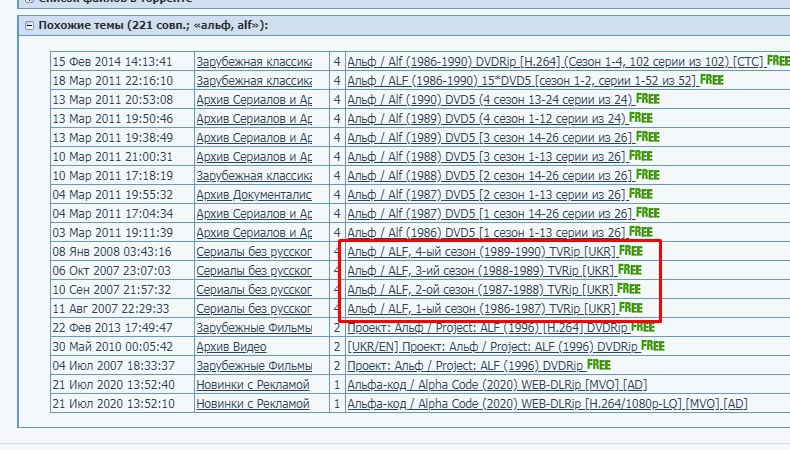The image size is (790, 450).
Task: Click the date 06 Окт 2007 23:07:03
Action: 111,271
